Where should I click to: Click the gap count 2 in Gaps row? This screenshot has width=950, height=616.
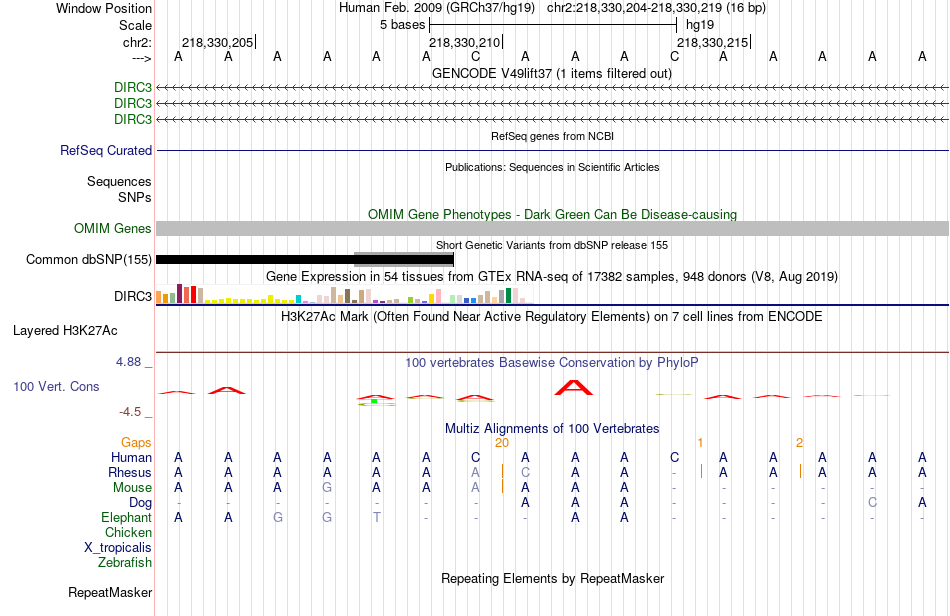(x=799, y=442)
